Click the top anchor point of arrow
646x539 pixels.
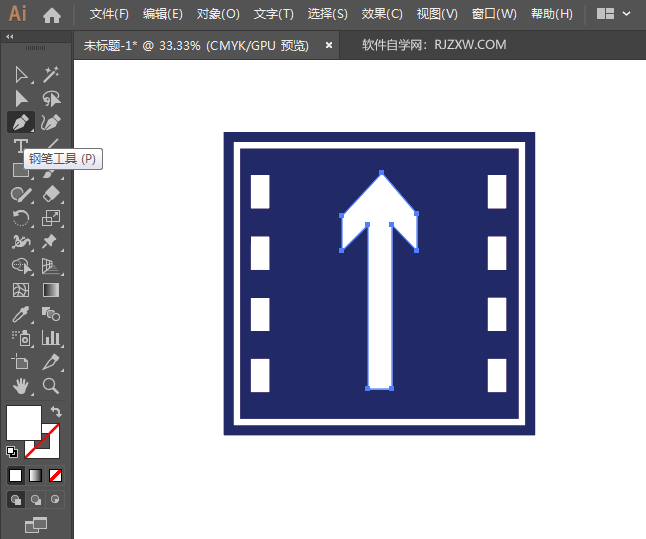(x=382, y=173)
